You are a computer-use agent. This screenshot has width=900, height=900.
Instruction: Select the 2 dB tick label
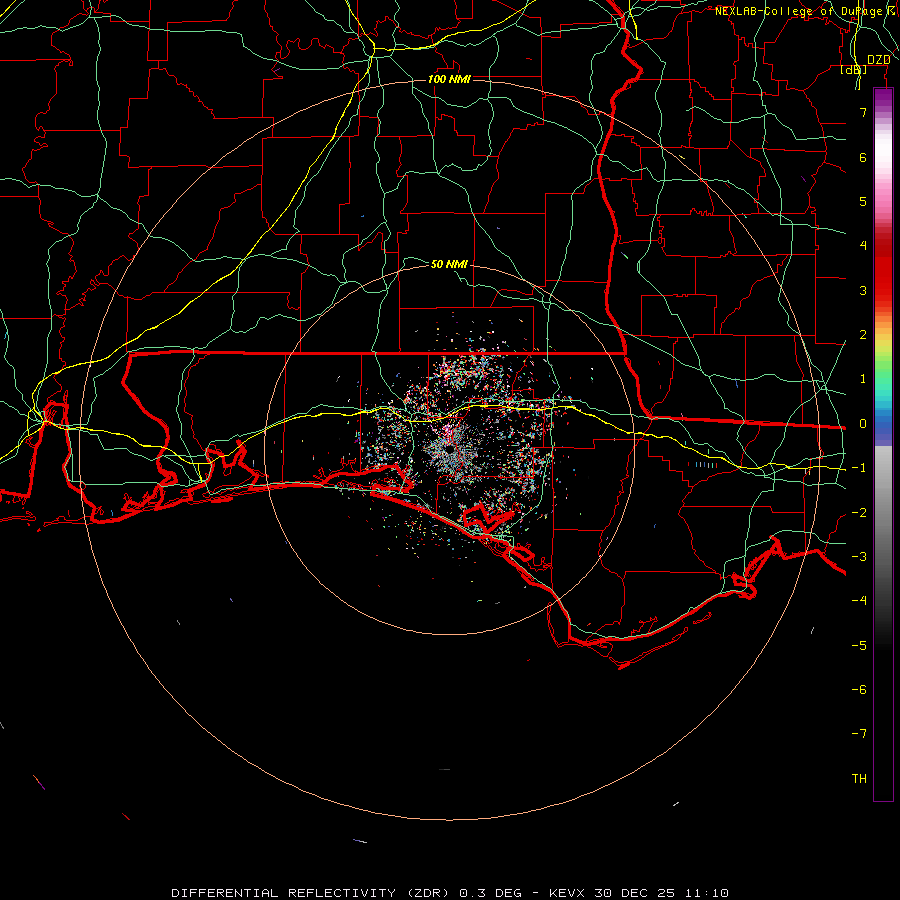click(863, 335)
